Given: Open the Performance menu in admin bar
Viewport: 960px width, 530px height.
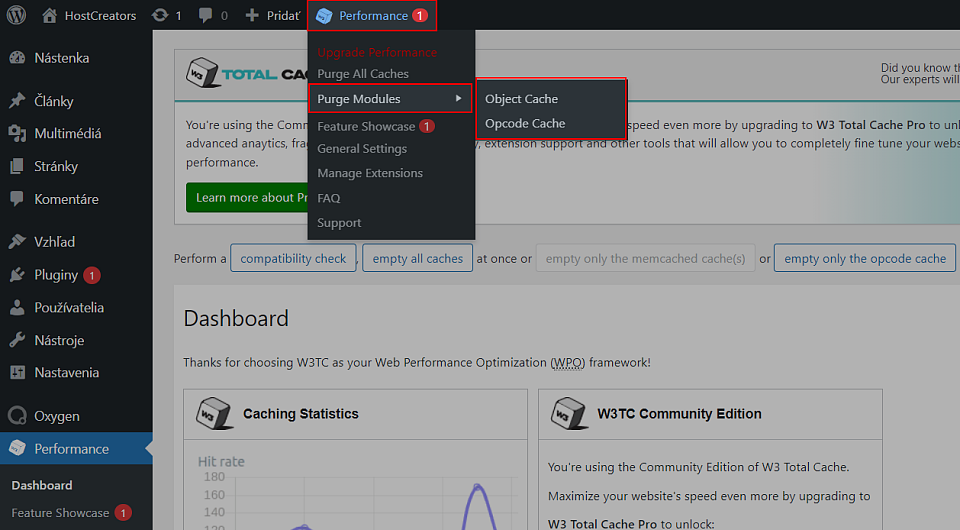Looking at the screenshot, I should click(x=372, y=15).
